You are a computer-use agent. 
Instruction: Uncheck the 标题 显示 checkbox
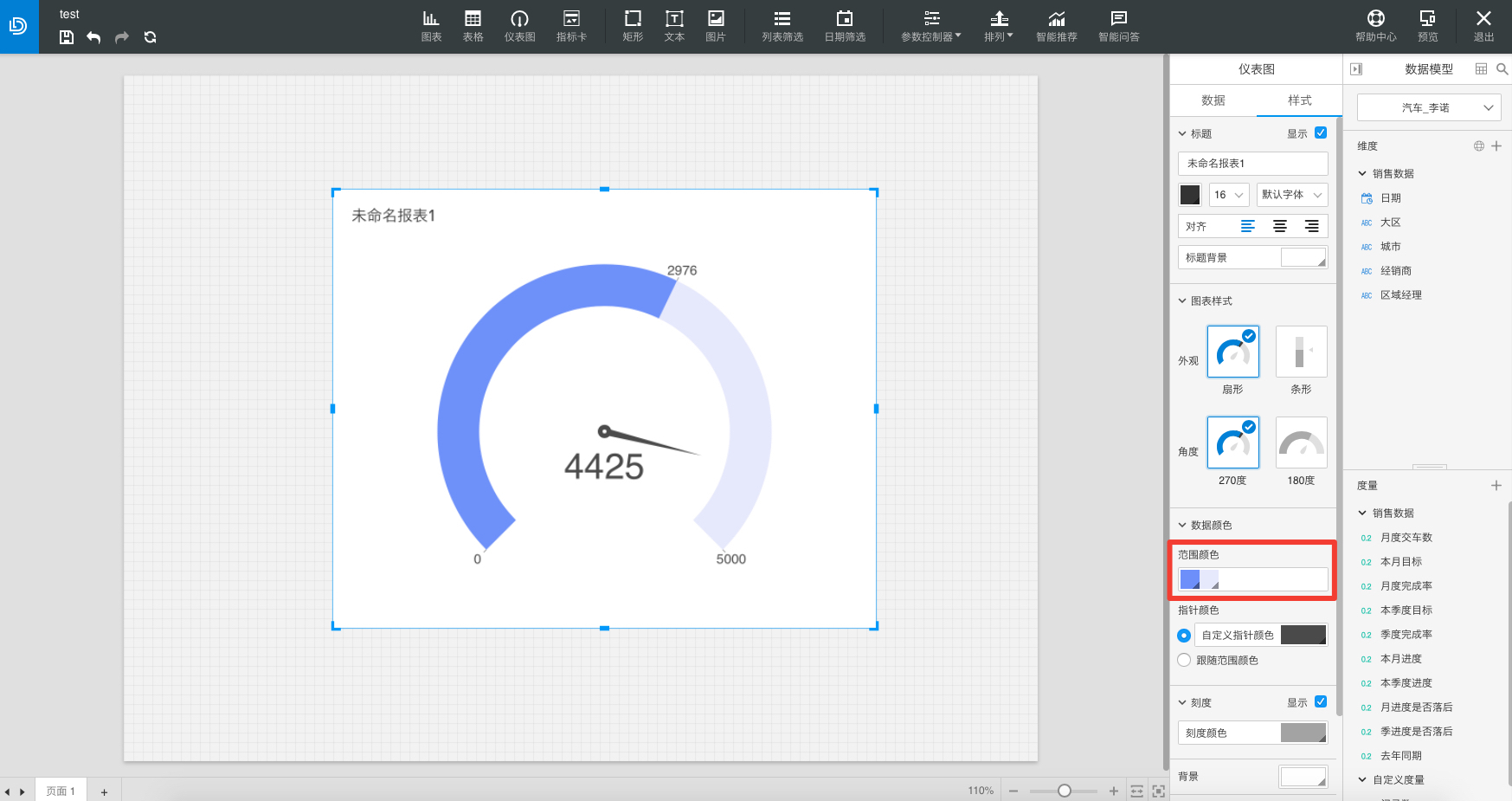tap(1321, 132)
